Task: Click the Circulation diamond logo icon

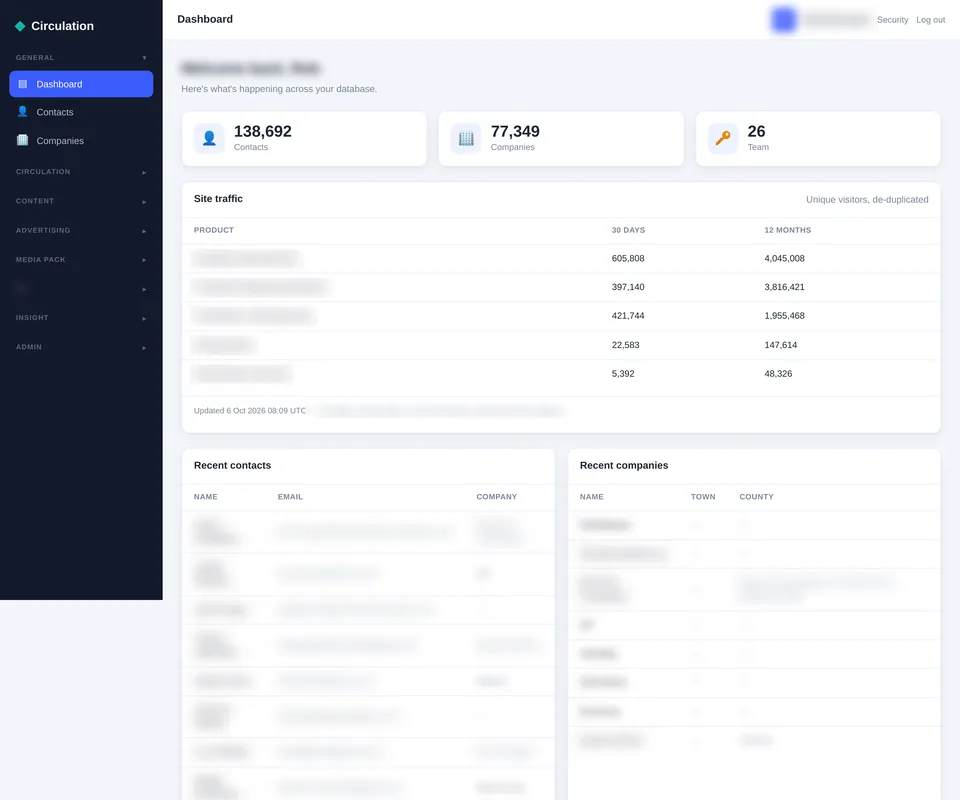Action: pos(20,26)
